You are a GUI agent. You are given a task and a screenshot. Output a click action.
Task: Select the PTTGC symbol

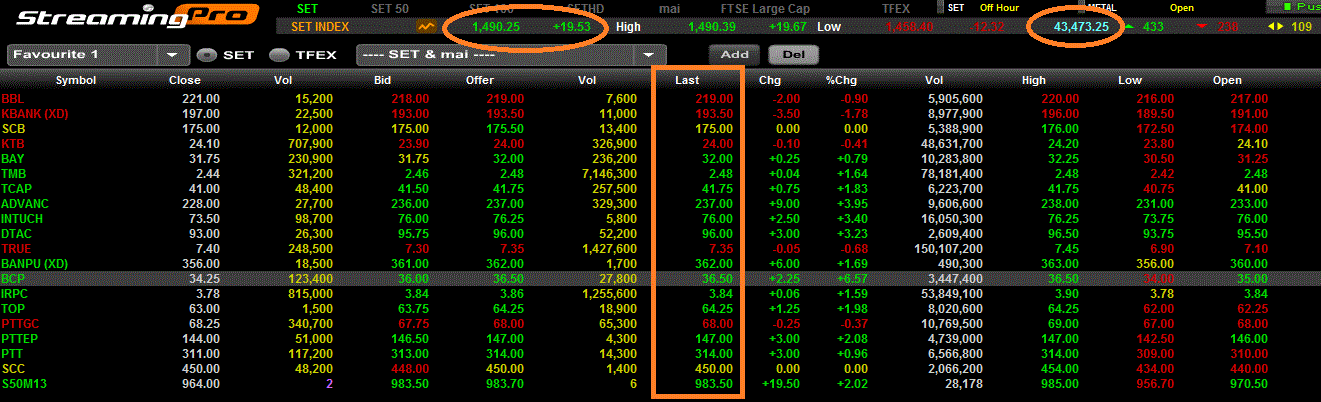(22, 323)
